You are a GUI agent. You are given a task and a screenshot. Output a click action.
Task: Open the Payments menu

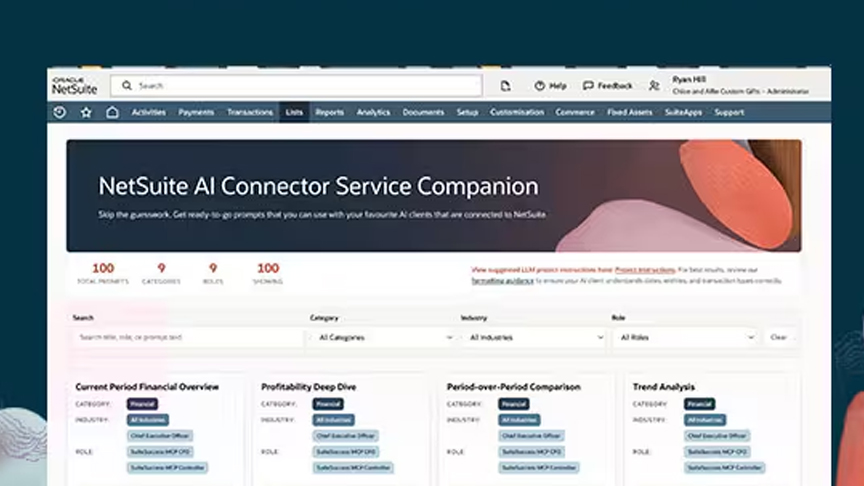[196, 112]
